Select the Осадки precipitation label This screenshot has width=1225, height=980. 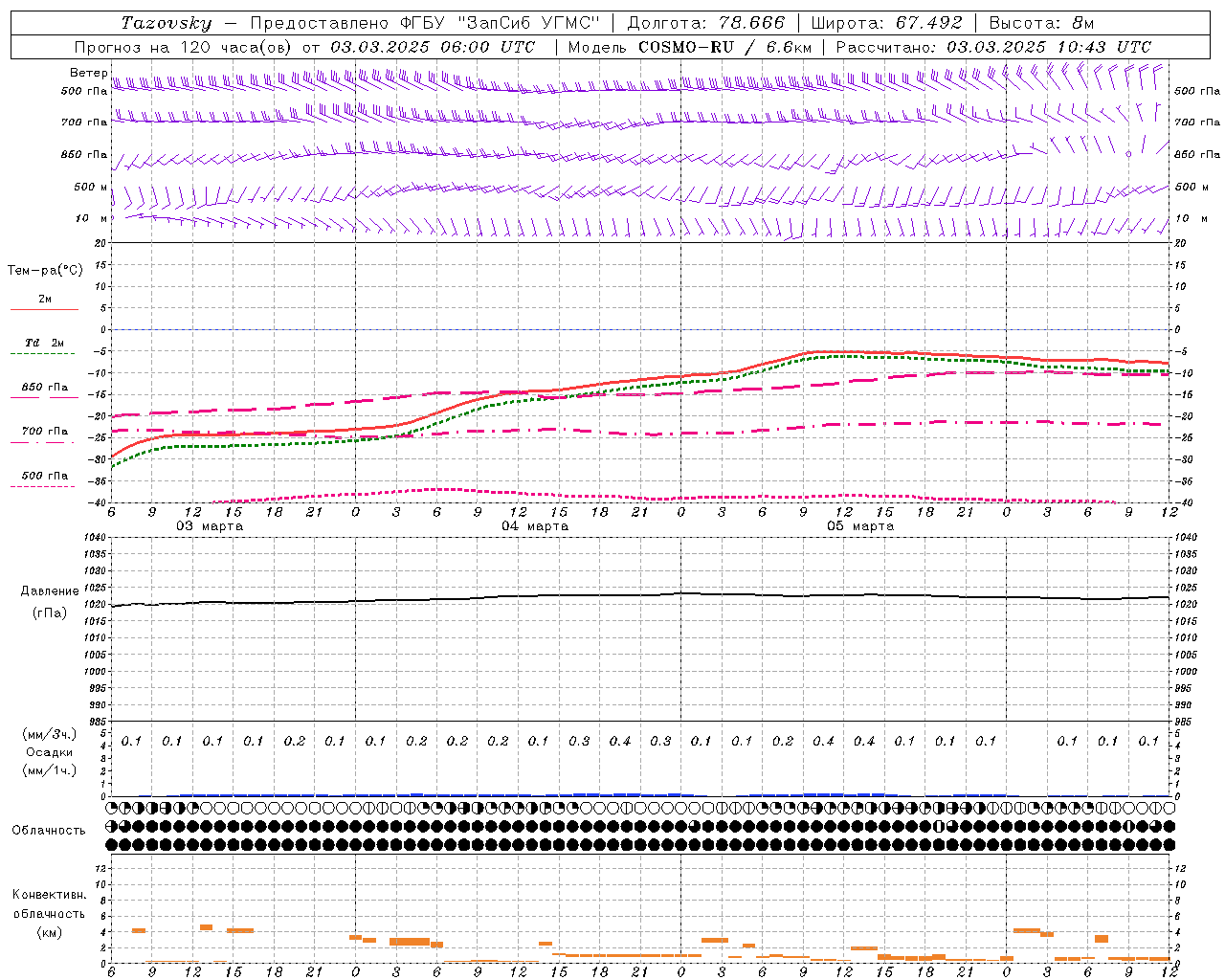(50, 752)
